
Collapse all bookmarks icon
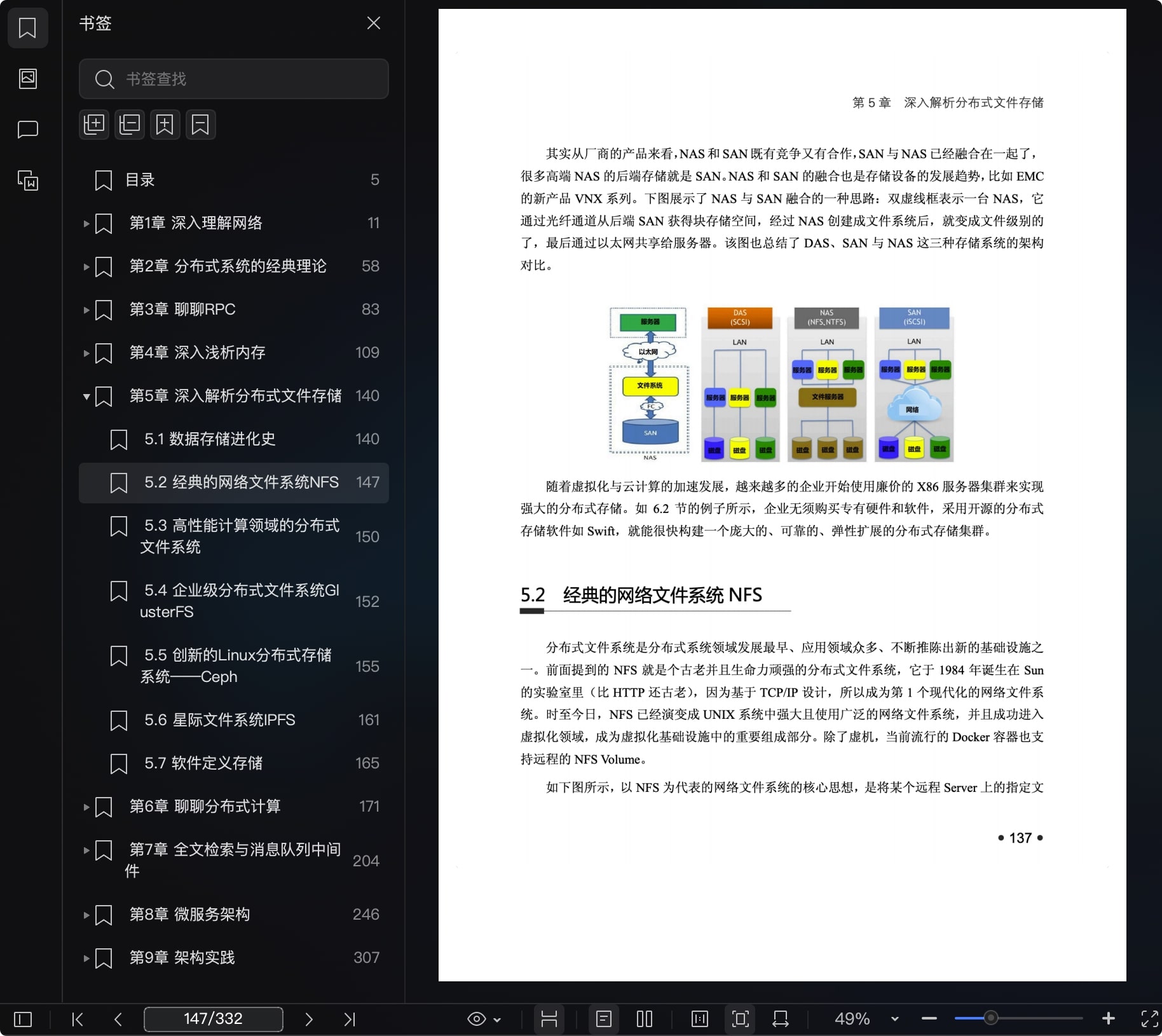(x=130, y=125)
